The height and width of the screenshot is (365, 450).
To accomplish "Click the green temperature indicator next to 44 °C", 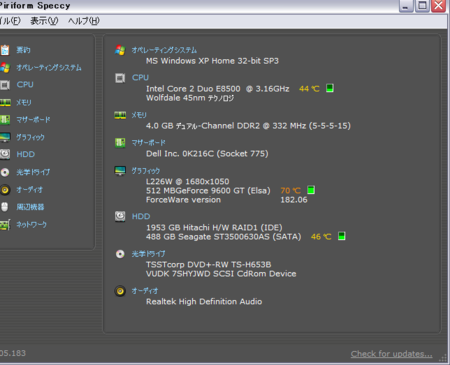I will 330,88.
